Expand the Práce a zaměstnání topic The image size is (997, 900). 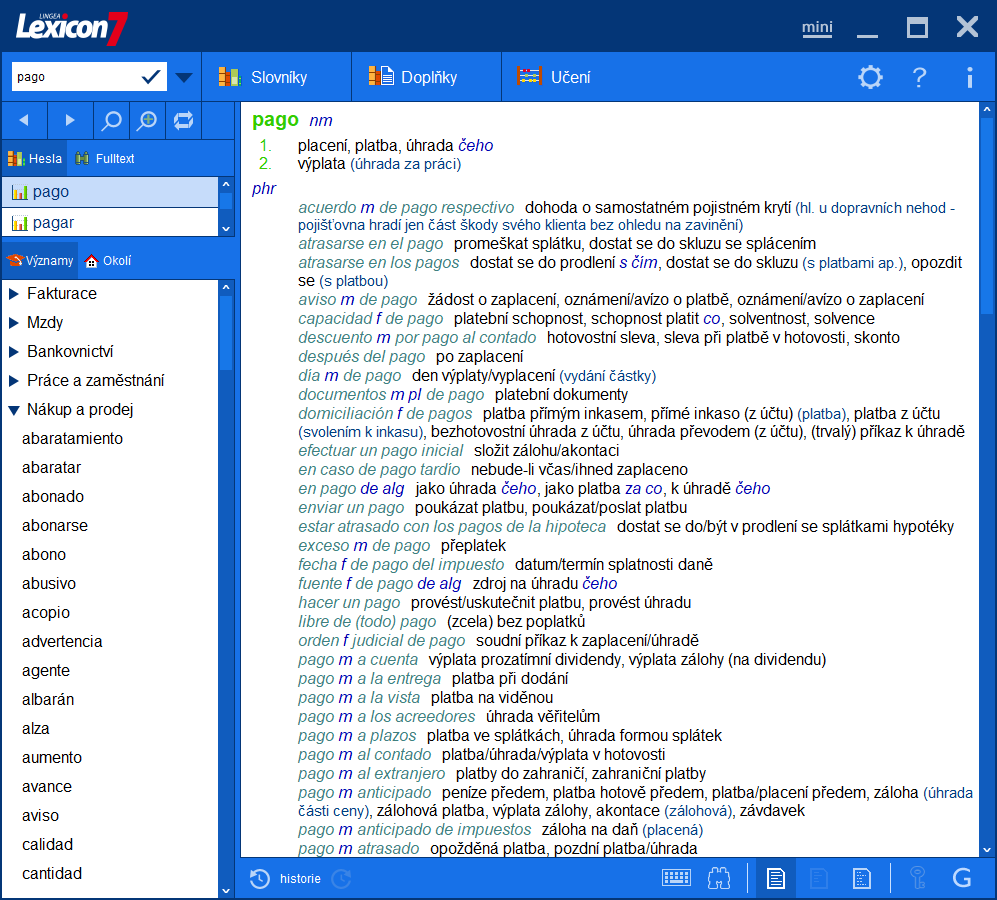tap(13, 381)
